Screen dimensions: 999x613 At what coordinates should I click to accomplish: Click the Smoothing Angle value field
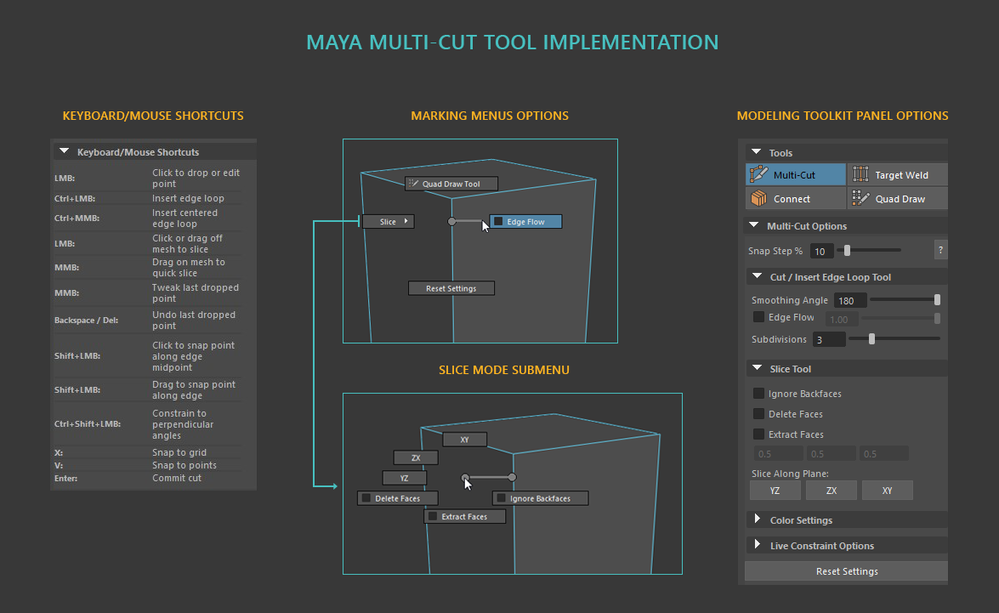tap(851, 300)
